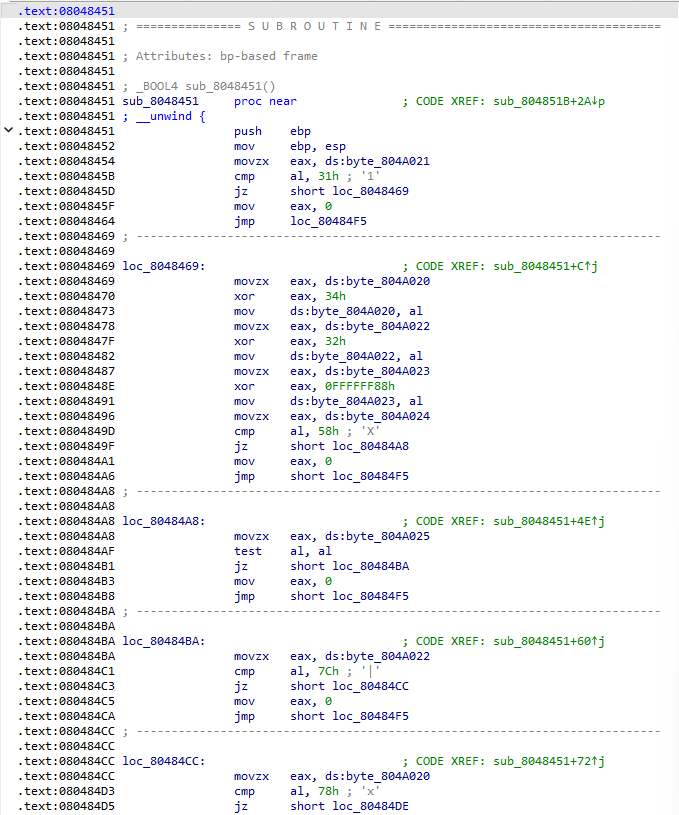The image size is (679, 815).
Task: Select the 34h constant in the xor at 08048470
Action: point(335,296)
